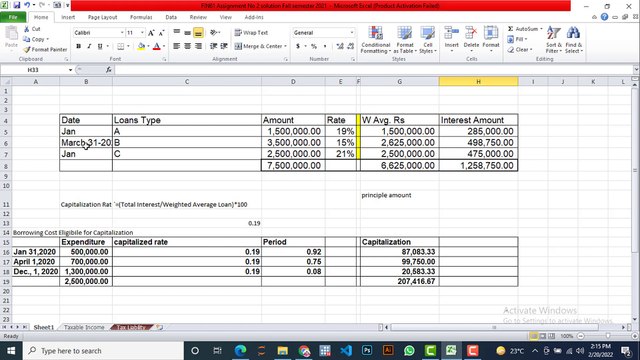Click Increase Decimal icon
This screenshot has width=640, height=360.
[340, 46]
